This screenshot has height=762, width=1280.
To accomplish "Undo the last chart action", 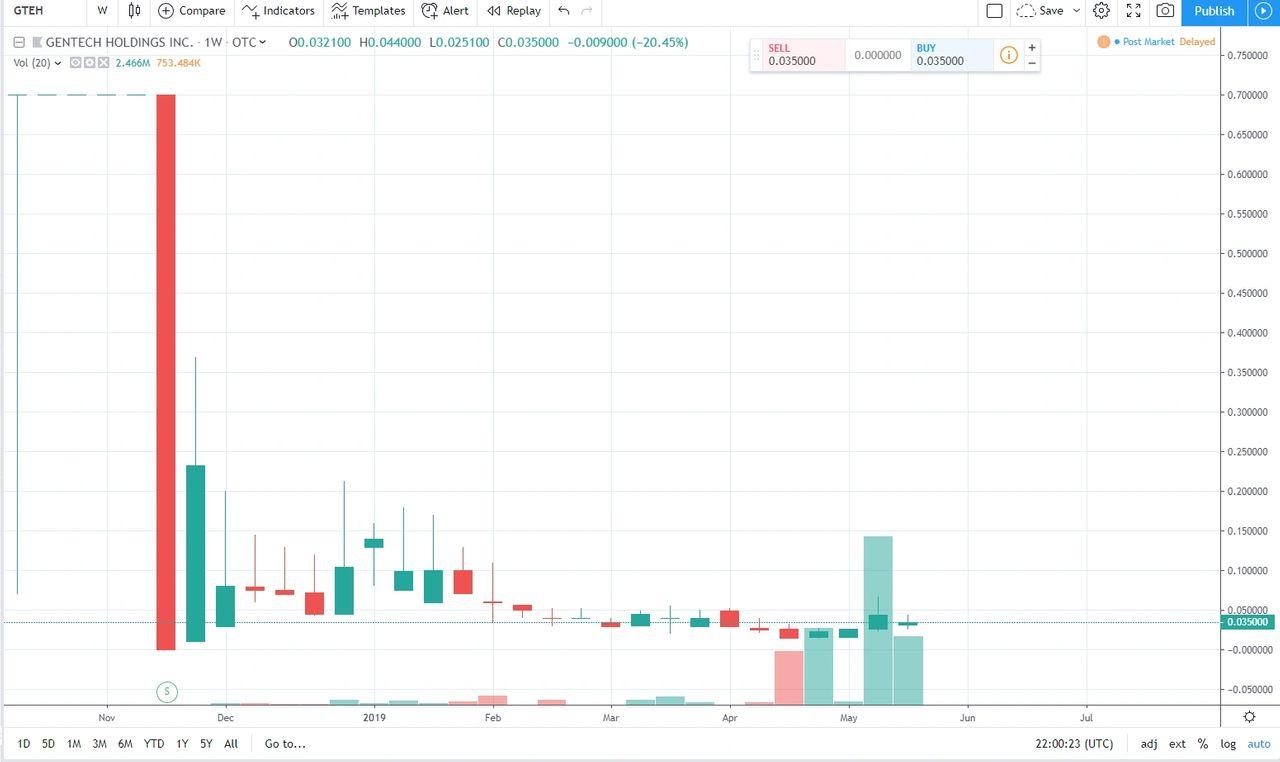I will click(x=562, y=11).
